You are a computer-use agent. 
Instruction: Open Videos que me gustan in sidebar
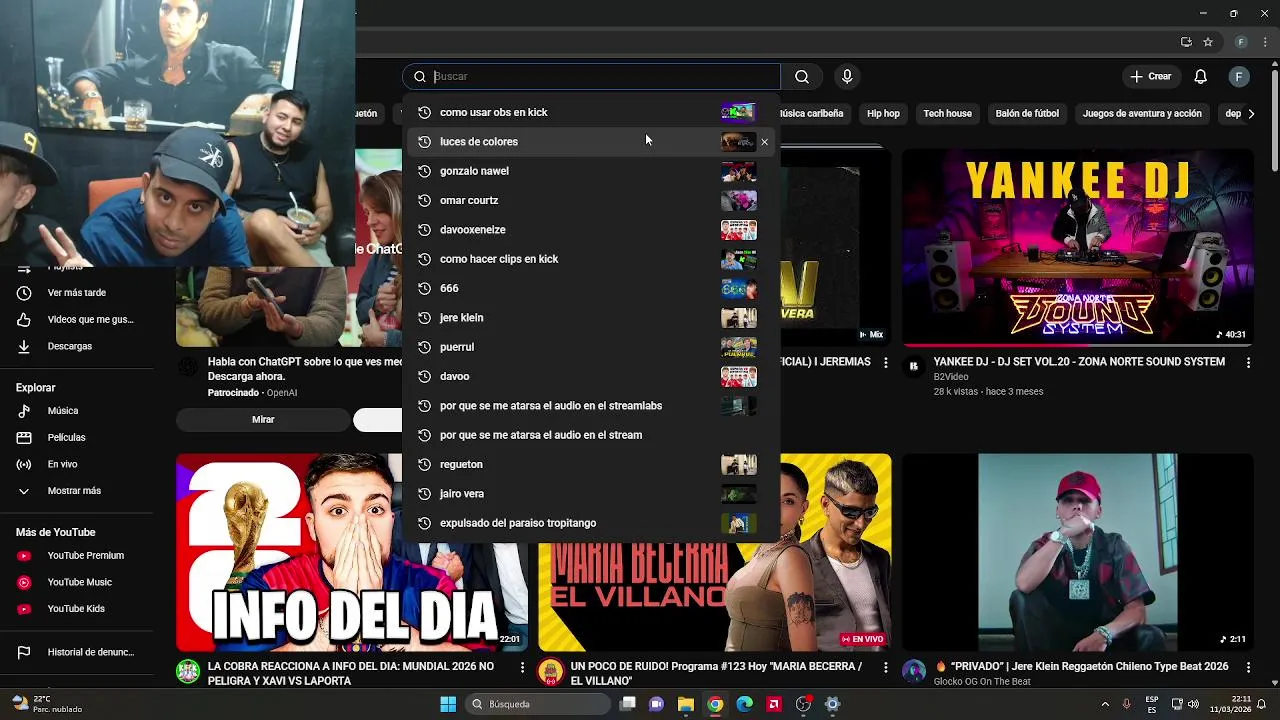click(x=77, y=320)
